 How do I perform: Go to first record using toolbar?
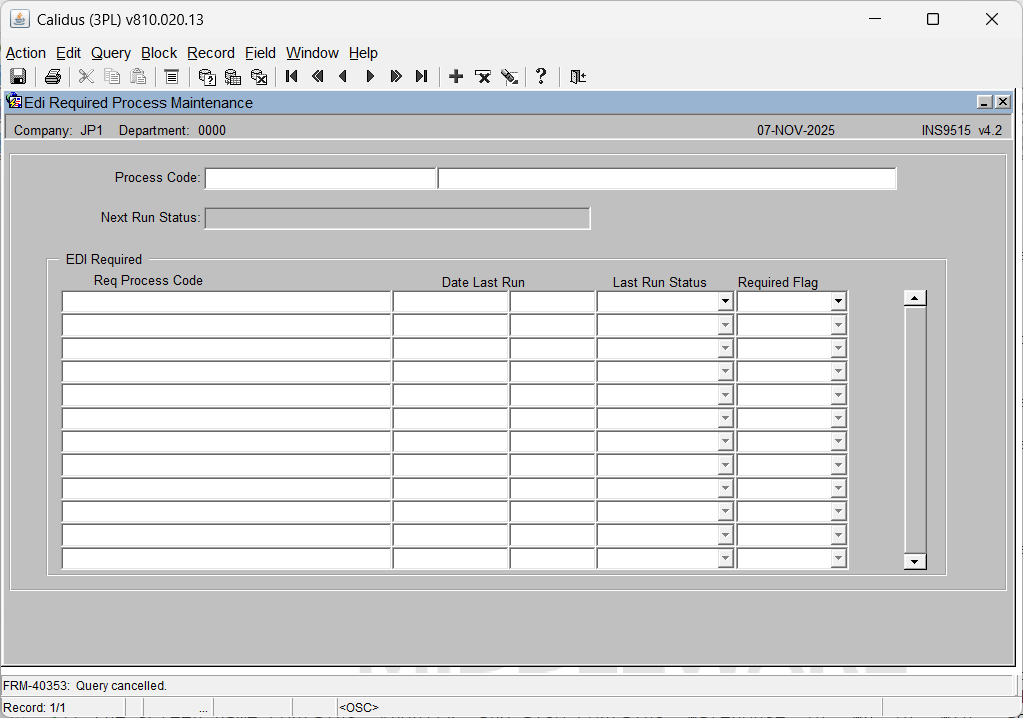(x=292, y=77)
